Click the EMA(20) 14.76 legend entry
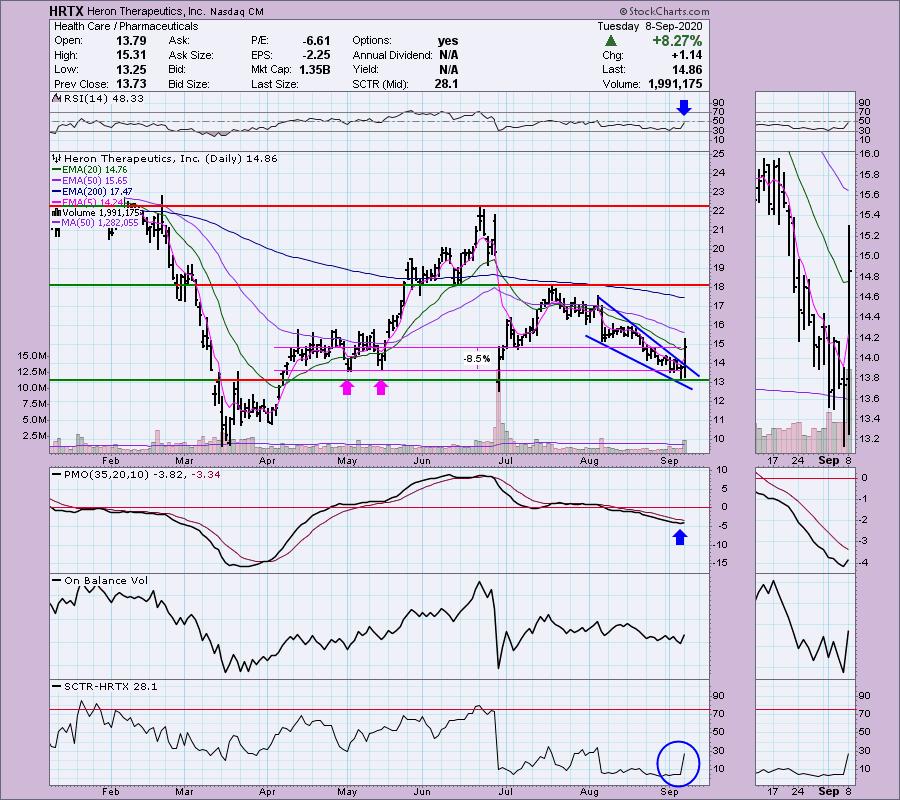This screenshot has height=800, width=900. point(90,170)
